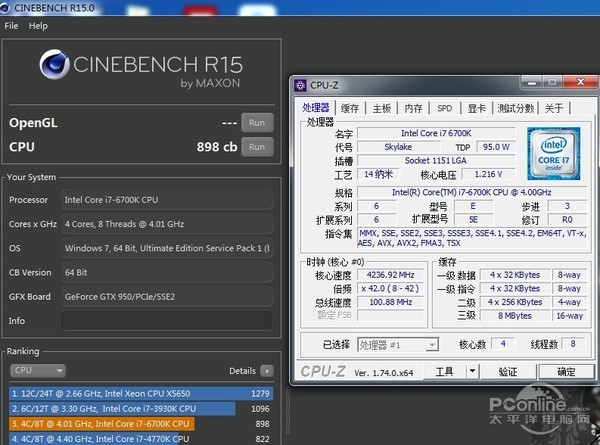
Task: Click the Processor field in Your System
Action: pos(167,200)
